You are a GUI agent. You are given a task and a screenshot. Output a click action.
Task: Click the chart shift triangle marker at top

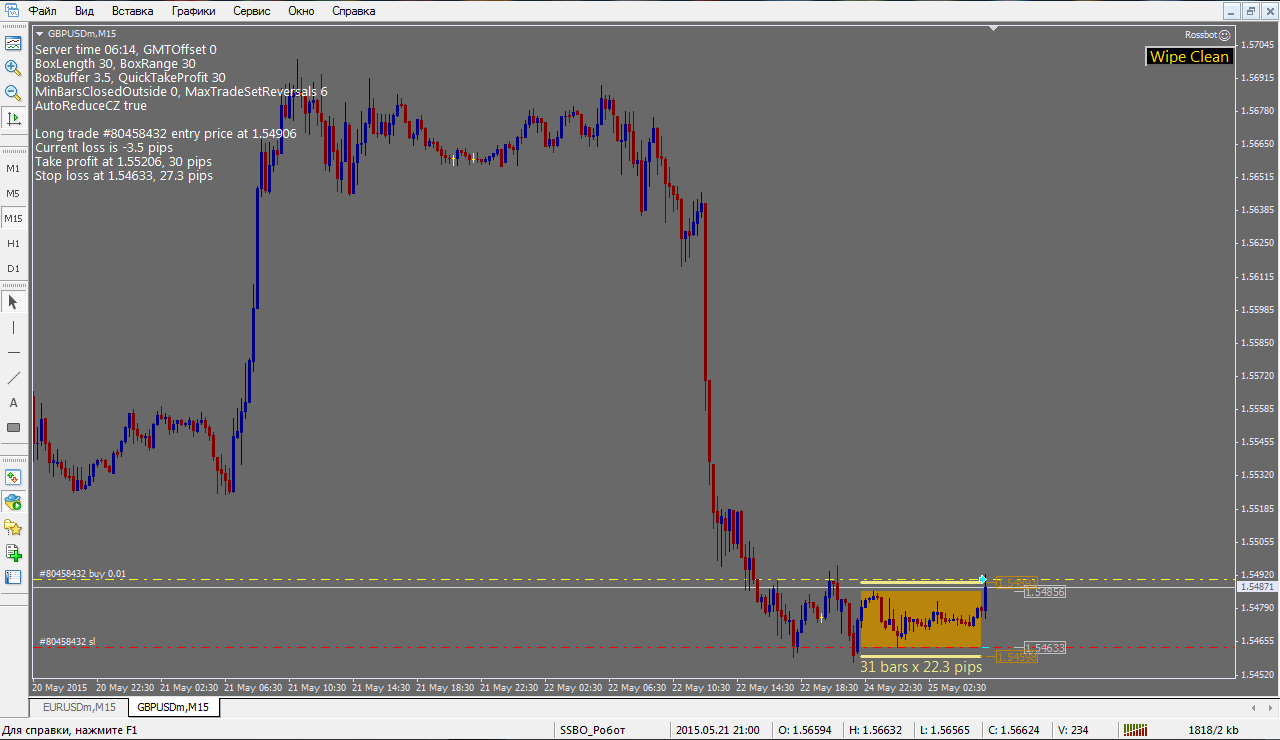pos(993,29)
